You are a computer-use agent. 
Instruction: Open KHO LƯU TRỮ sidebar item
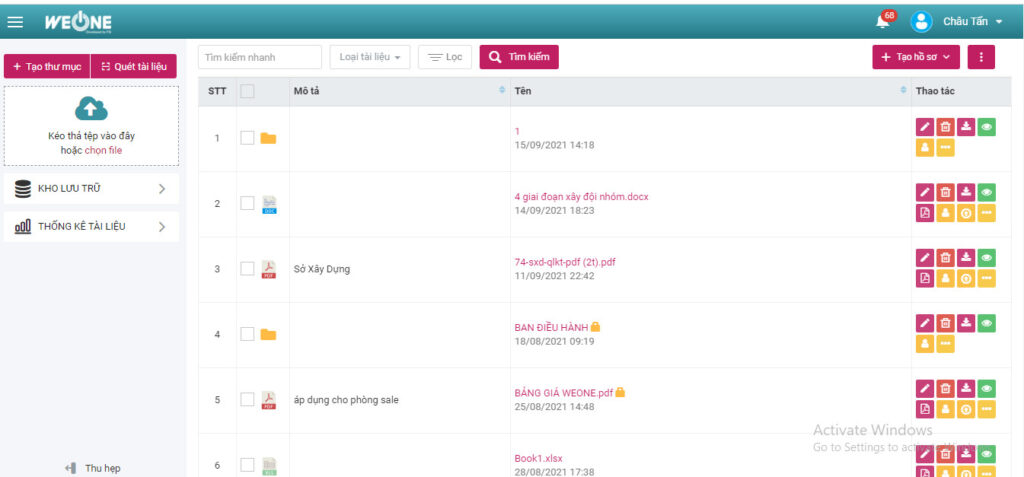tap(91, 189)
